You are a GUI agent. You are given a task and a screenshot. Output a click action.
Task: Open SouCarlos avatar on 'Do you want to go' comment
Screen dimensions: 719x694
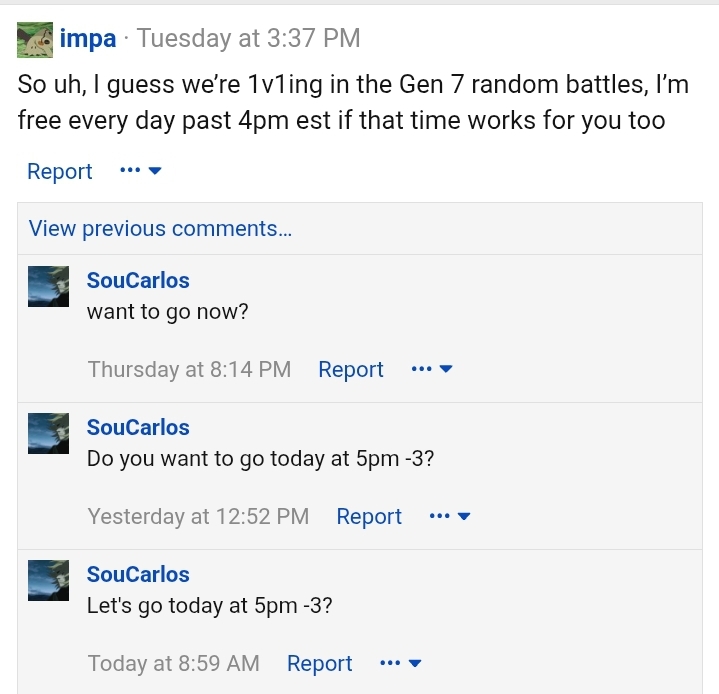[x=49, y=433]
